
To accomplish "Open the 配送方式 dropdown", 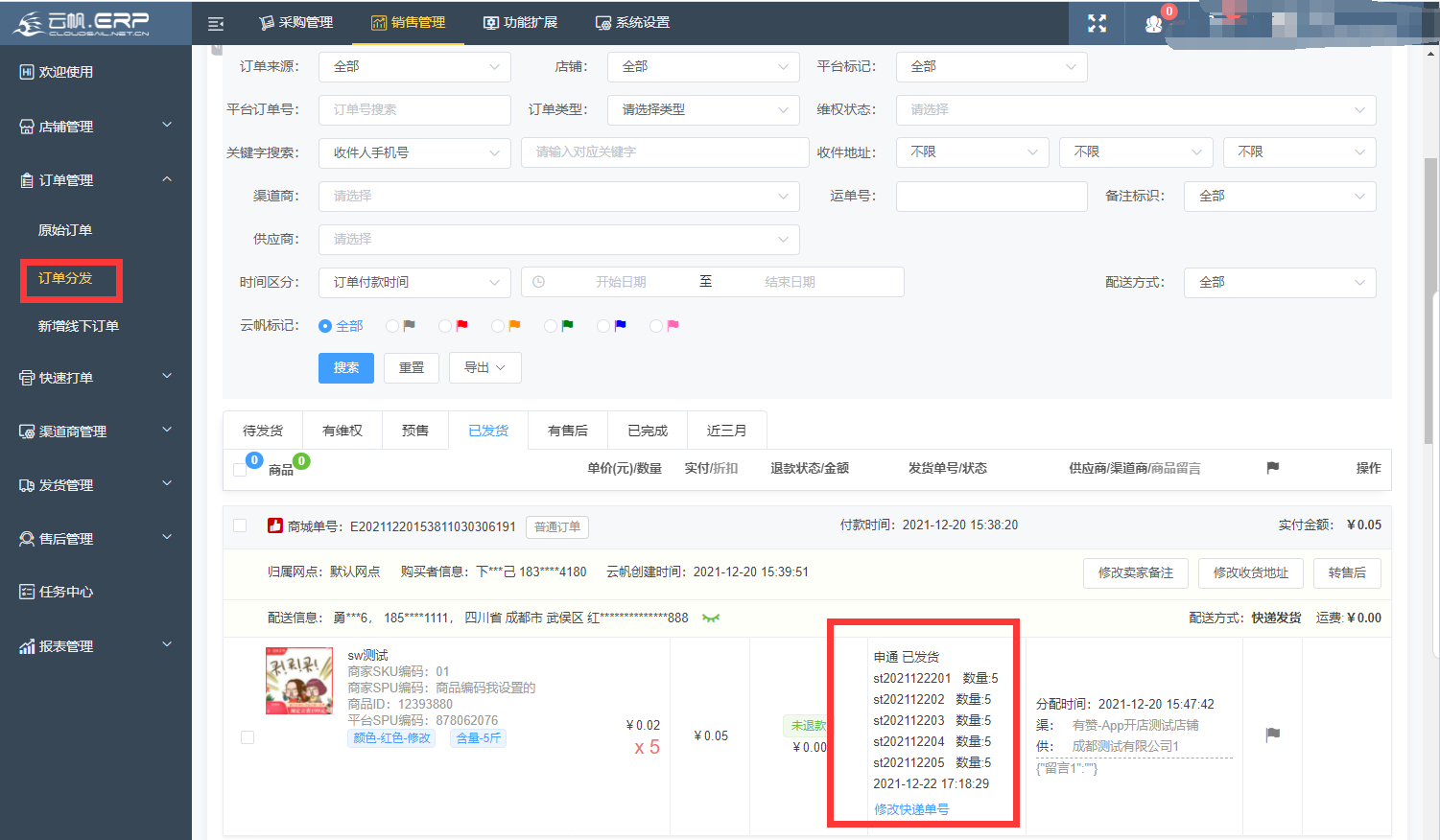I will click(x=1280, y=282).
